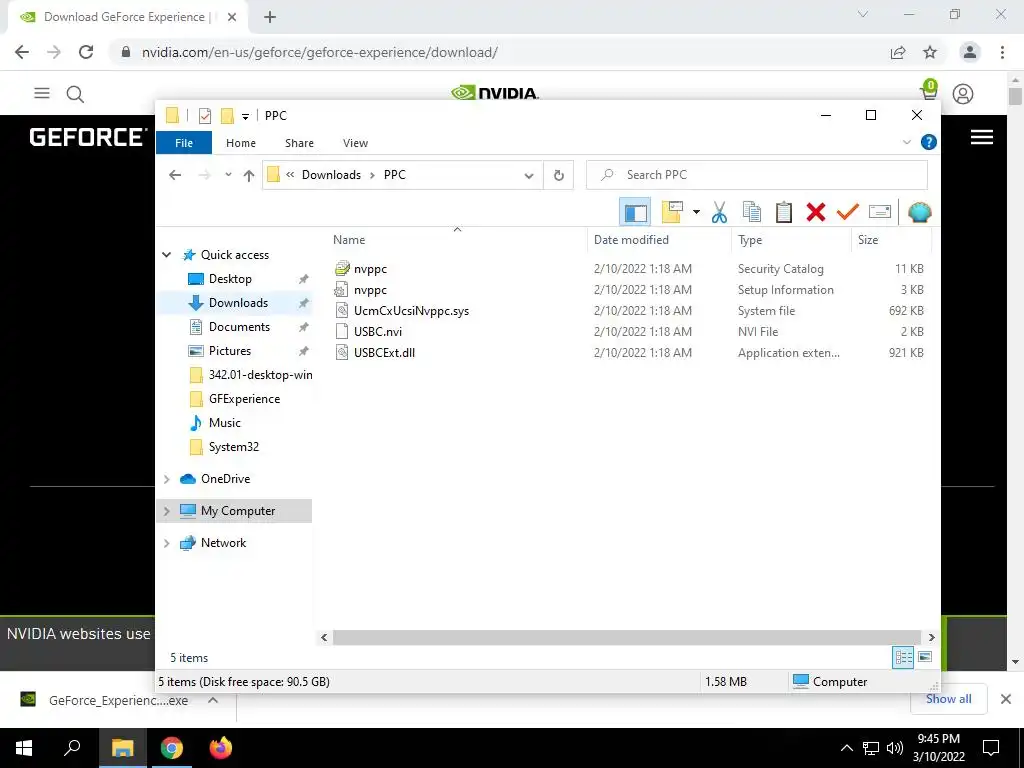This screenshot has width=1024, height=768.
Task: Switch to large thumbnails view icon
Action: (925, 657)
